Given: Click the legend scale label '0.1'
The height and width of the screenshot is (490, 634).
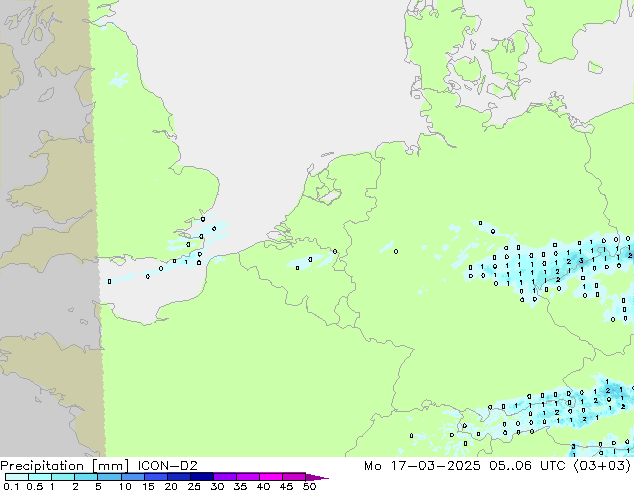Looking at the screenshot, I should (11, 486).
